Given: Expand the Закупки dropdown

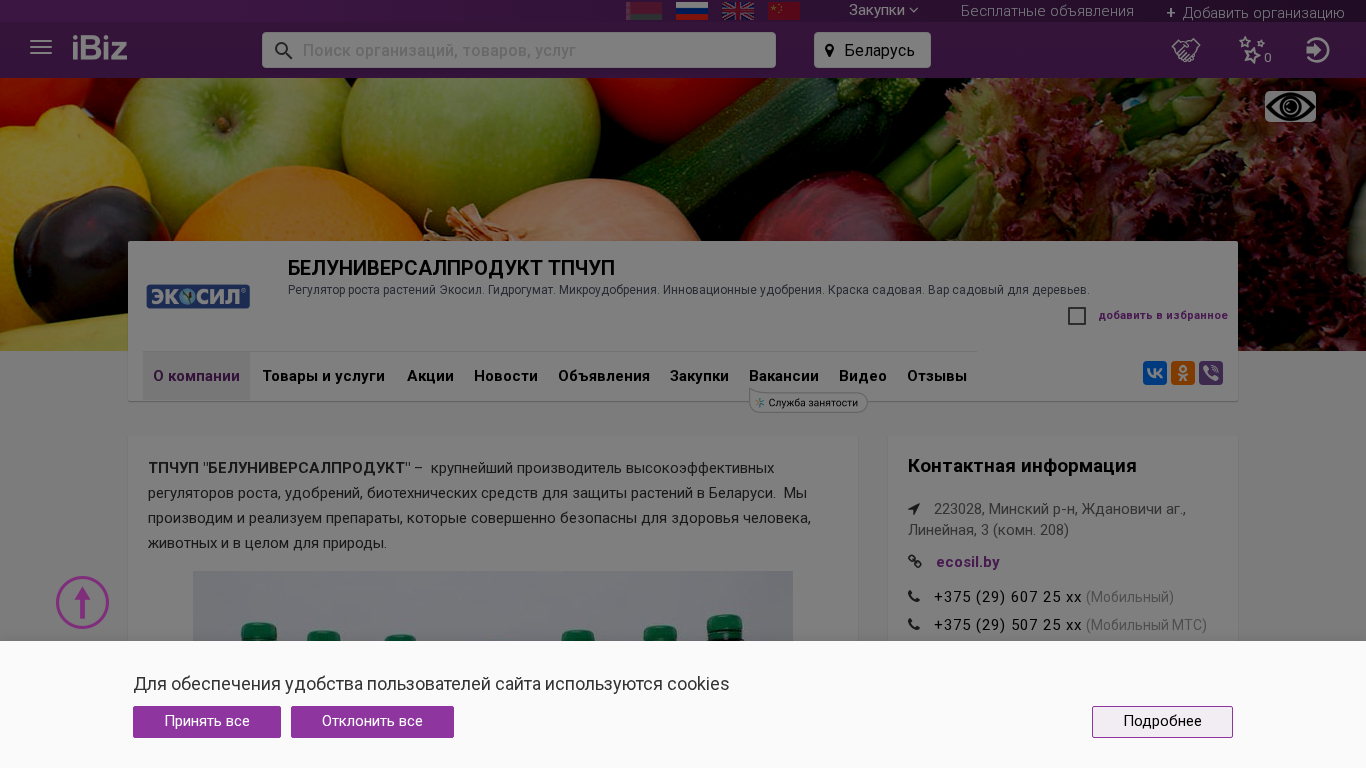Looking at the screenshot, I should [x=883, y=10].
